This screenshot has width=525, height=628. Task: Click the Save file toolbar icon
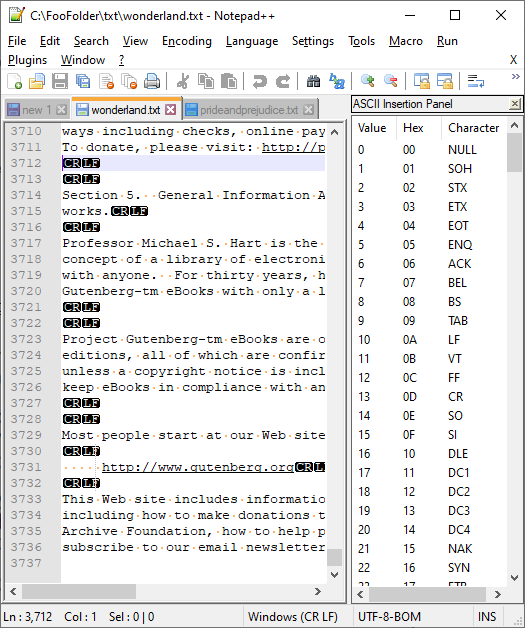(60, 81)
